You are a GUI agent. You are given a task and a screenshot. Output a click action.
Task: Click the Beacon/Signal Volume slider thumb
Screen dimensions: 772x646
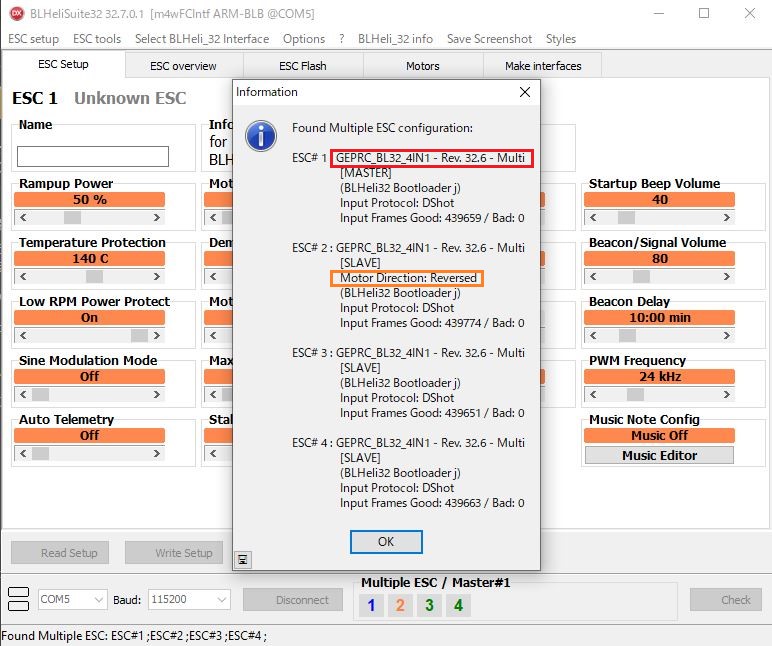641,277
